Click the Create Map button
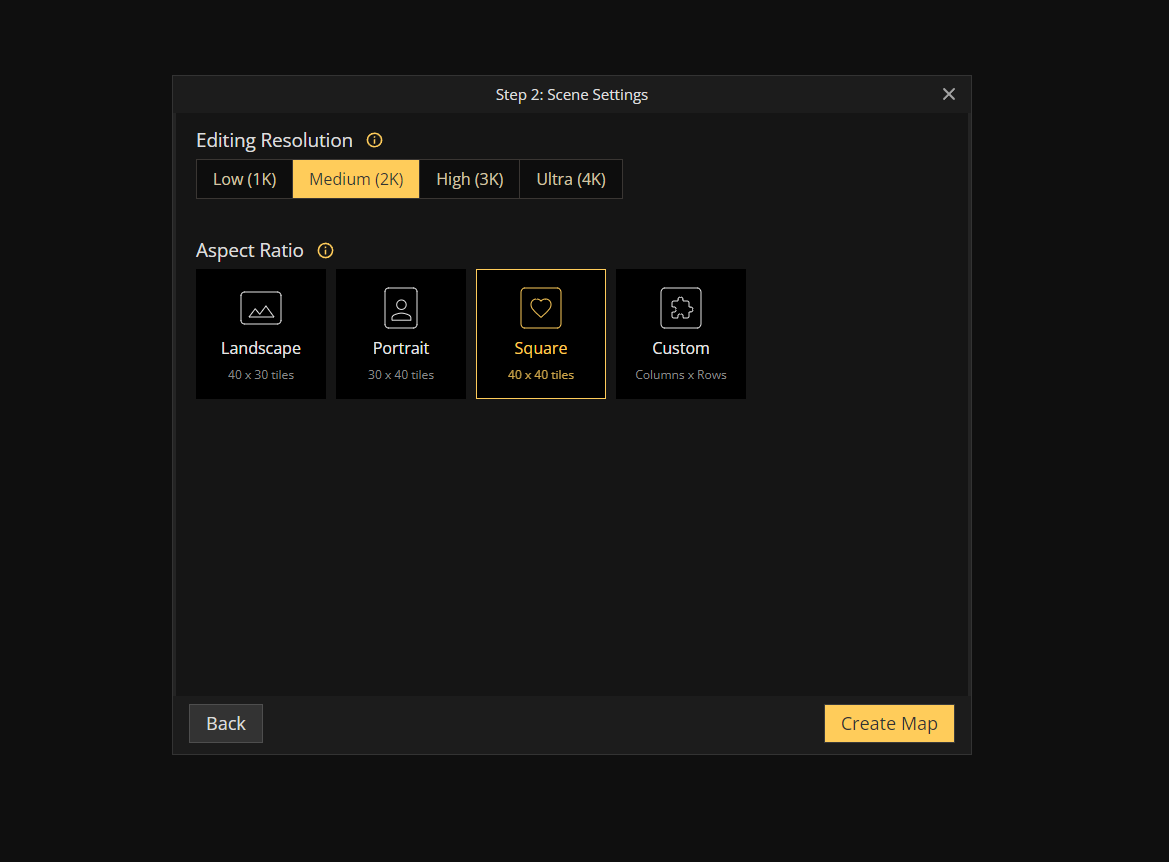The height and width of the screenshot is (862, 1169). (889, 723)
